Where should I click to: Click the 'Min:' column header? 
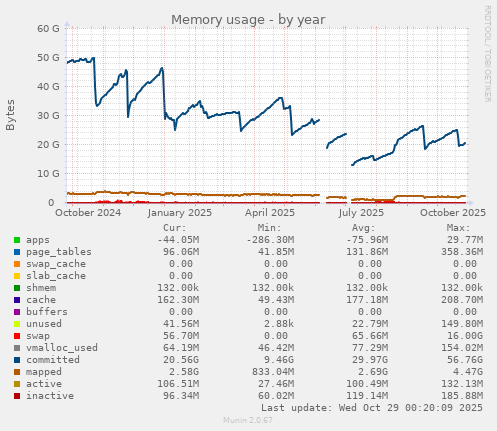click(269, 228)
